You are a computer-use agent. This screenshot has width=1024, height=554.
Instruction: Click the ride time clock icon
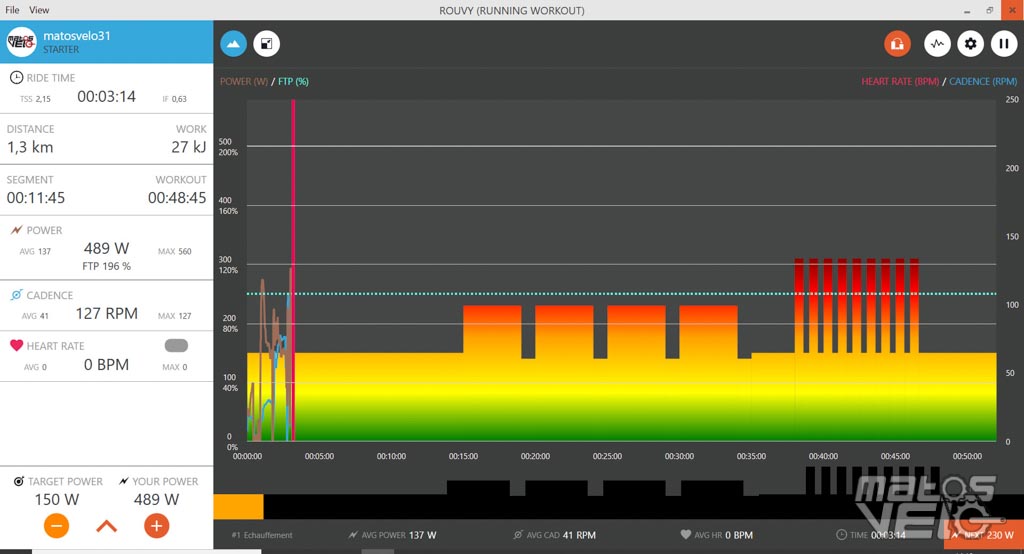[x=16, y=78]
